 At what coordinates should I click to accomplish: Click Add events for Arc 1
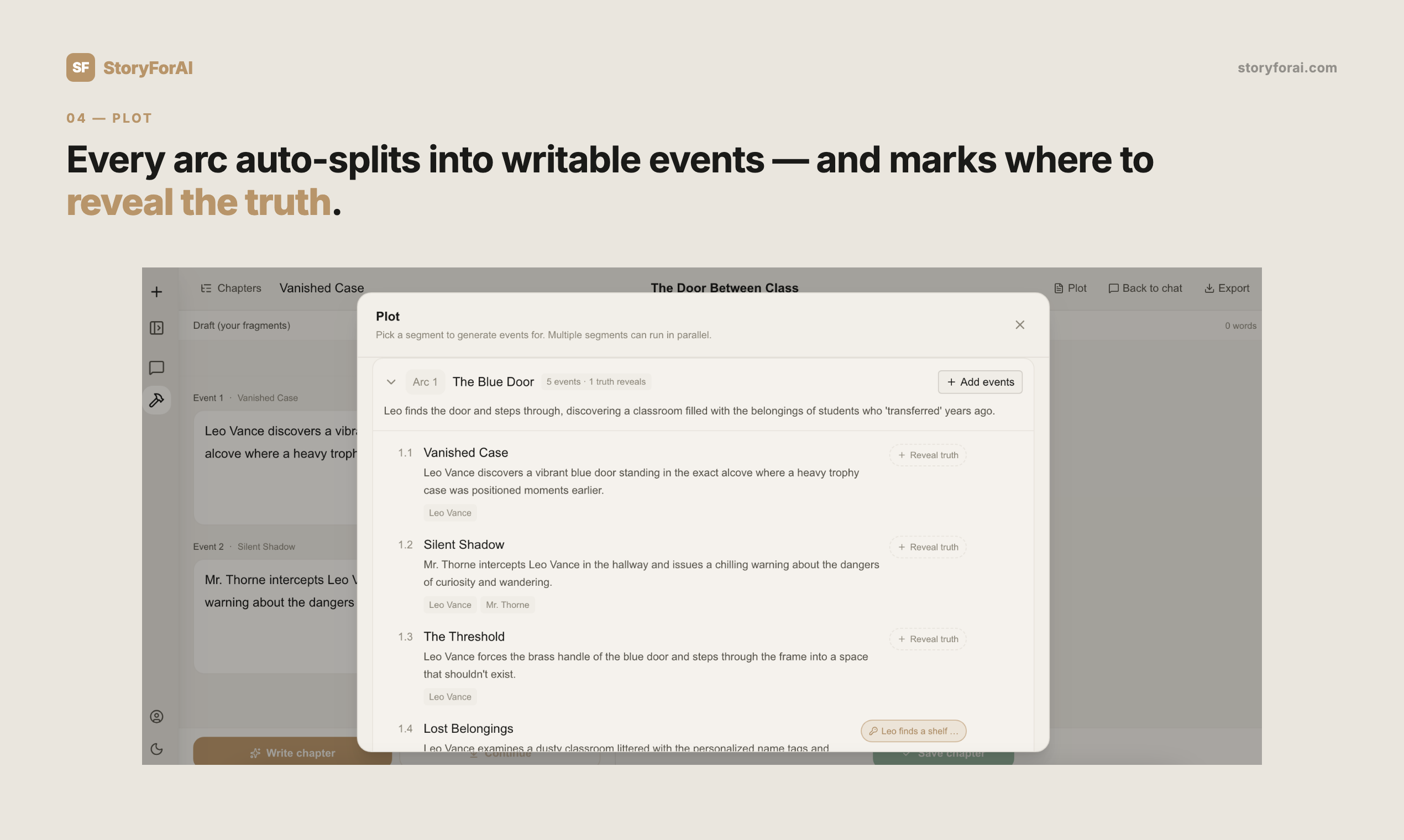click(980, 382)
